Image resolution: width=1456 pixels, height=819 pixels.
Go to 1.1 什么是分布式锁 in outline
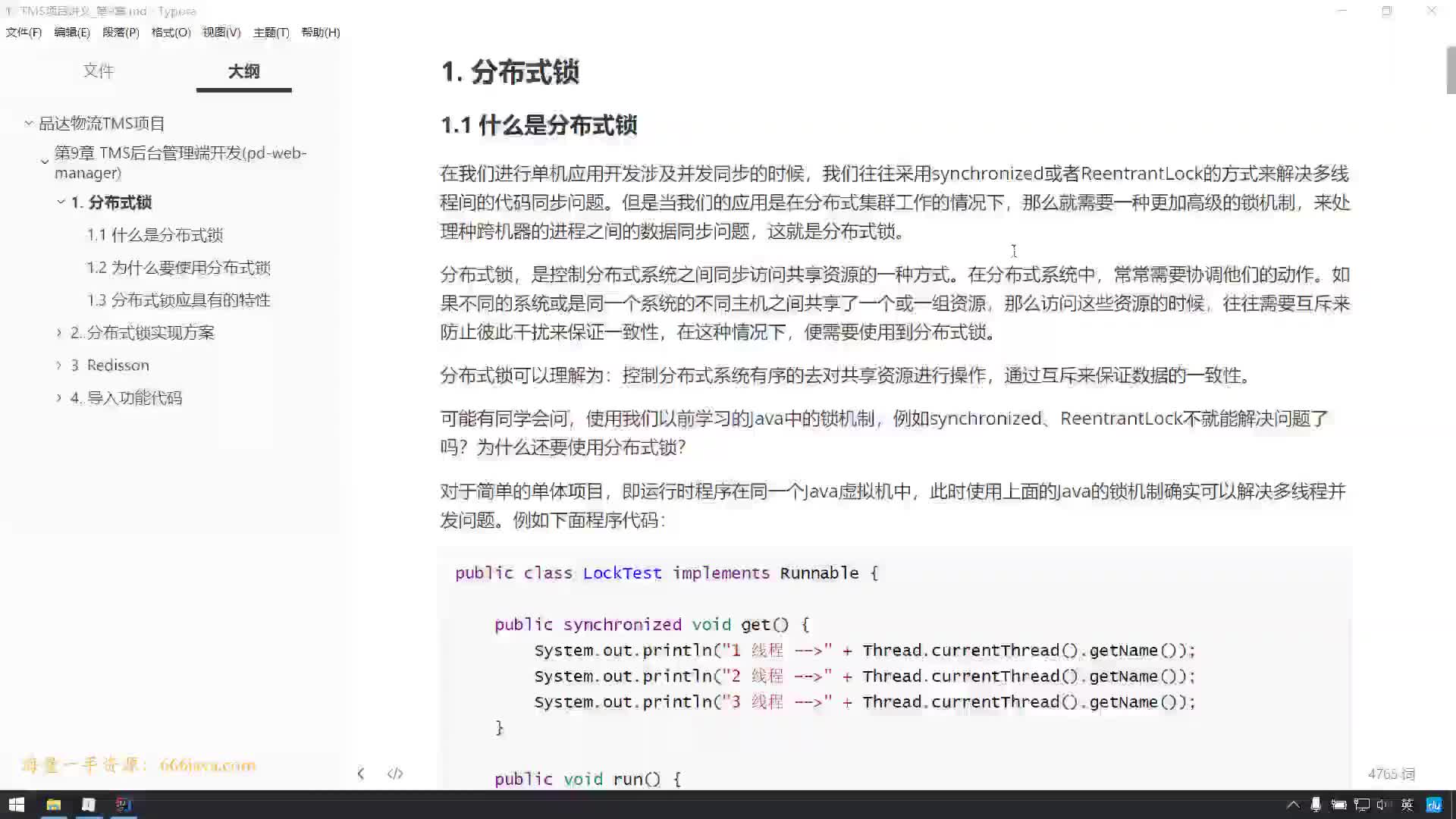tap(155, 235)
